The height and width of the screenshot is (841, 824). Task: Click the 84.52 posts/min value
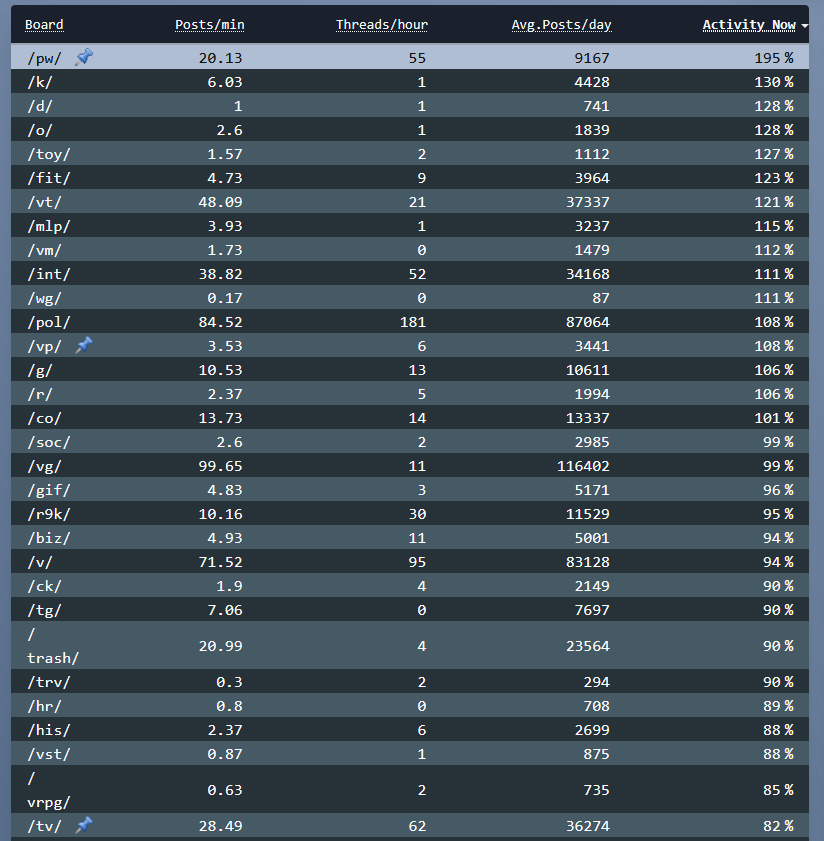click(220, 322)
